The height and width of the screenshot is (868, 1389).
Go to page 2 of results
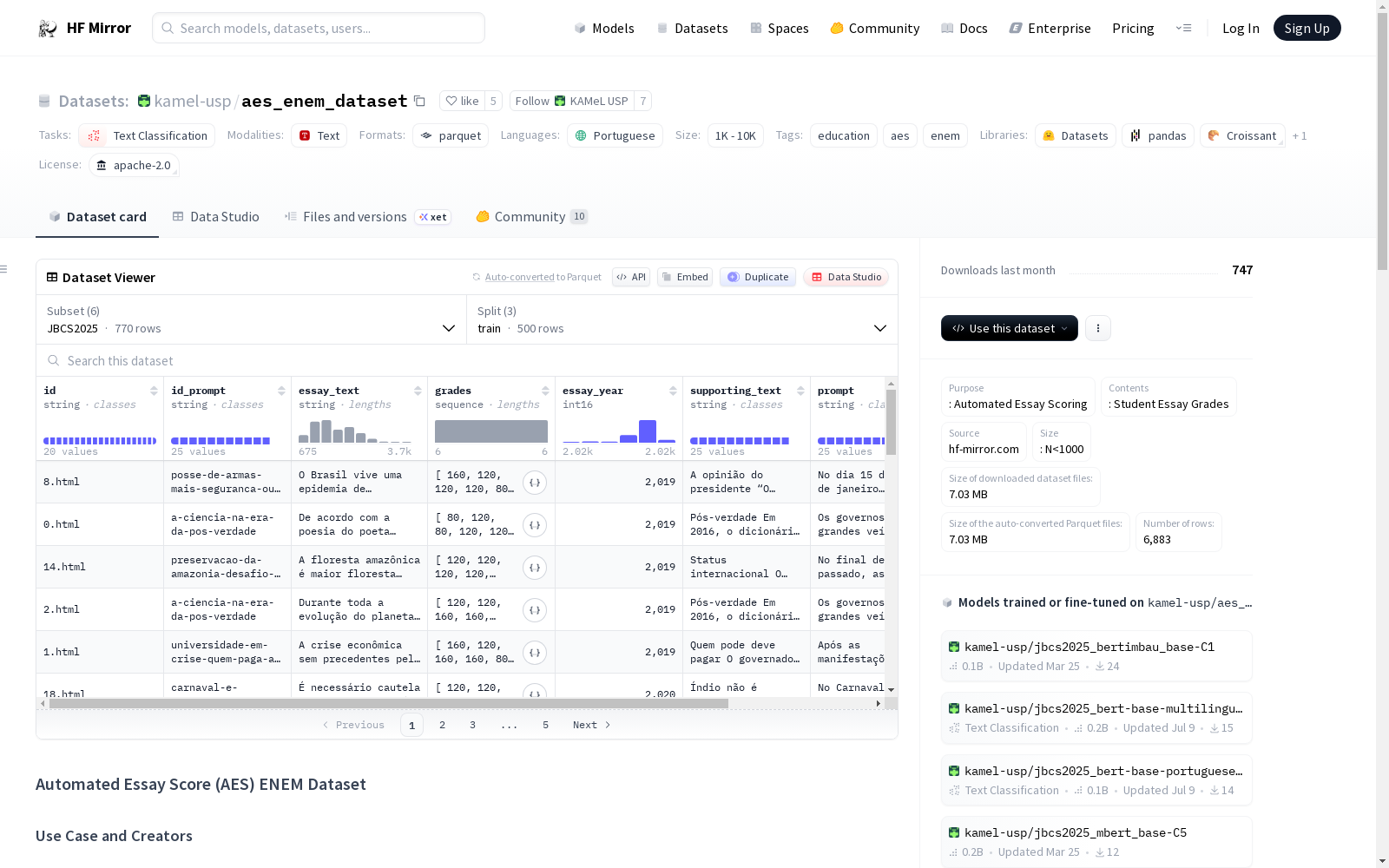click(x=442, y=725)
